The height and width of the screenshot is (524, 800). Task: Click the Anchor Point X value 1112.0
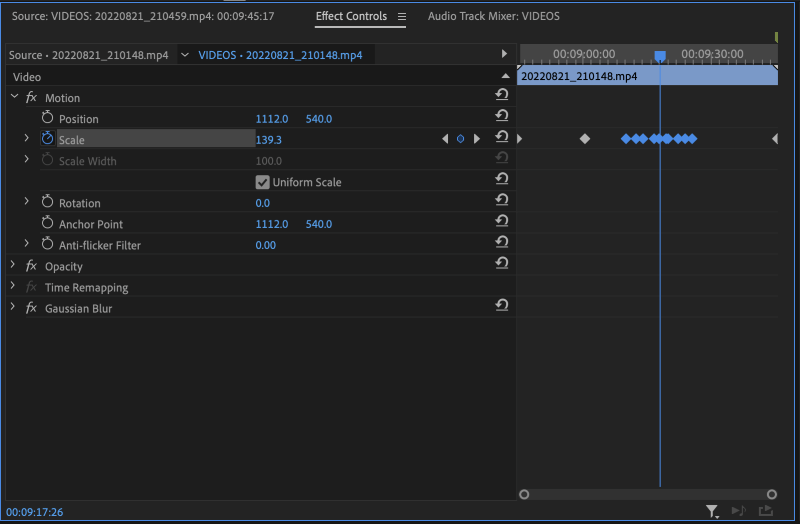[x=271, y=224]
